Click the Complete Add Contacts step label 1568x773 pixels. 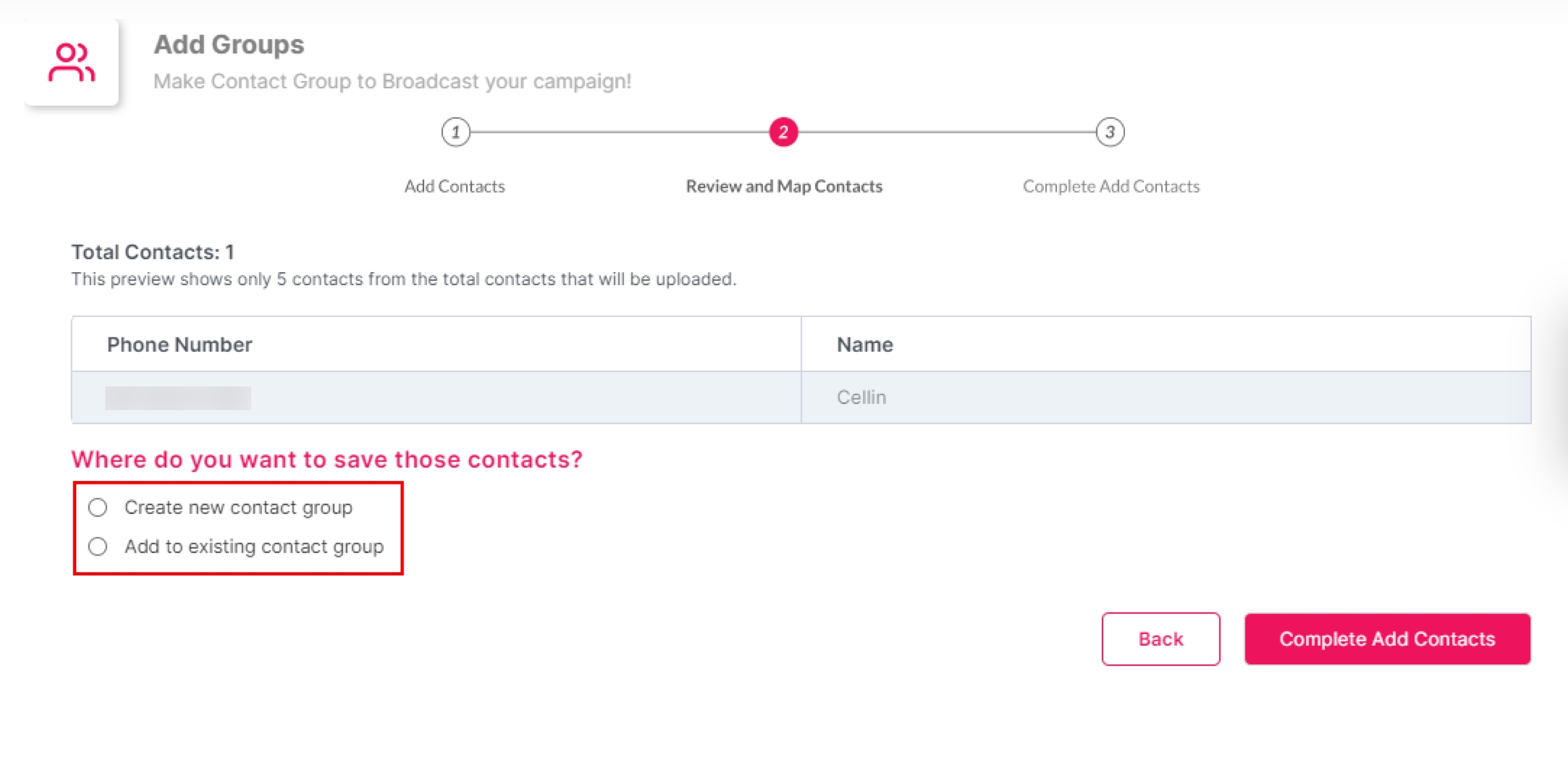[x=1111, y=186]
